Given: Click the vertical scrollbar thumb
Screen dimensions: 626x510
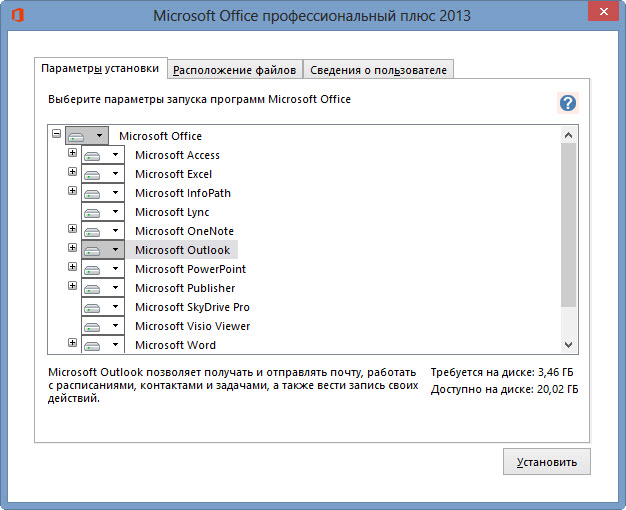Looking at the screenshot, I should pyautogui.click(x=569, y=225).
